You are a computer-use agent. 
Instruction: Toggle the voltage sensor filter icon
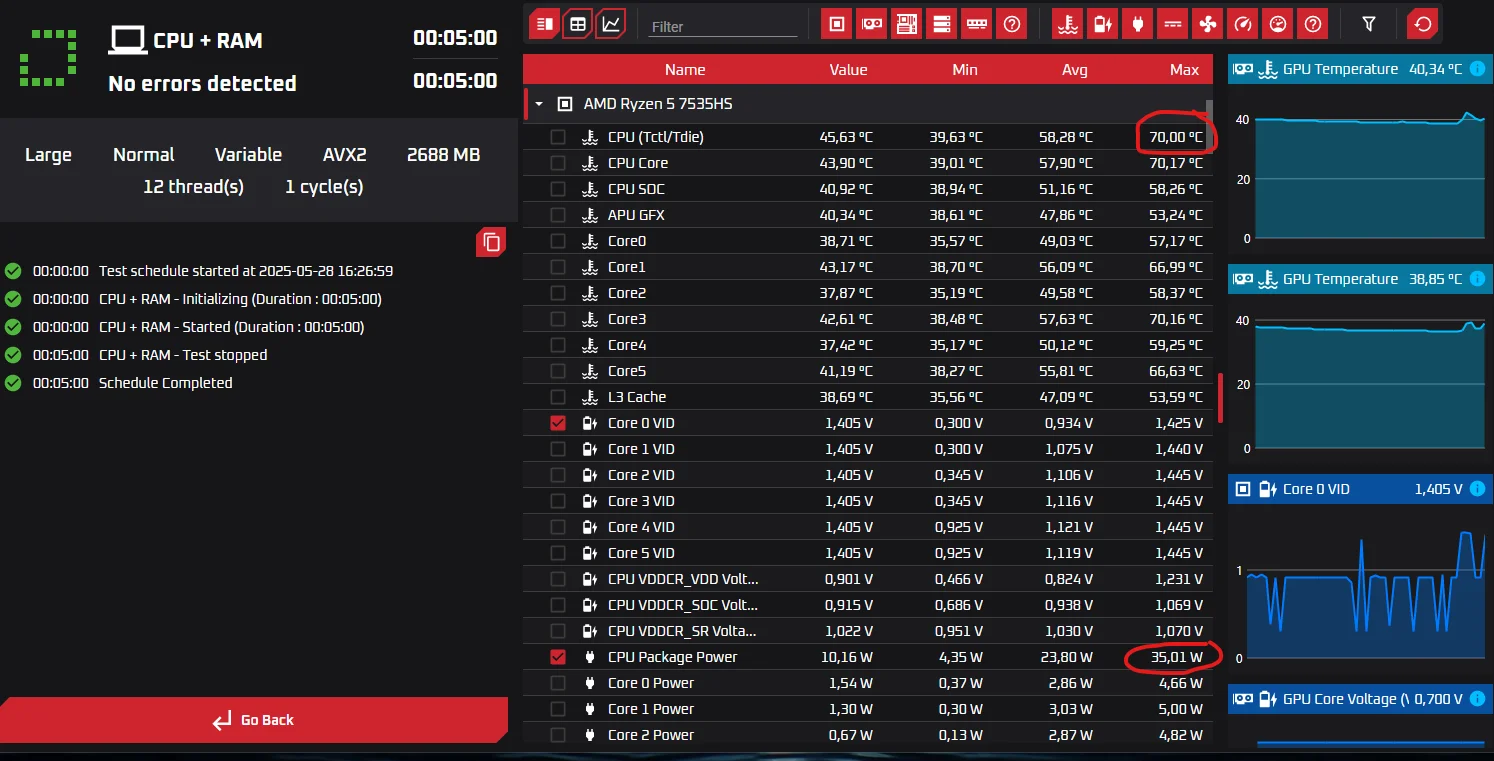(1103, 24)
